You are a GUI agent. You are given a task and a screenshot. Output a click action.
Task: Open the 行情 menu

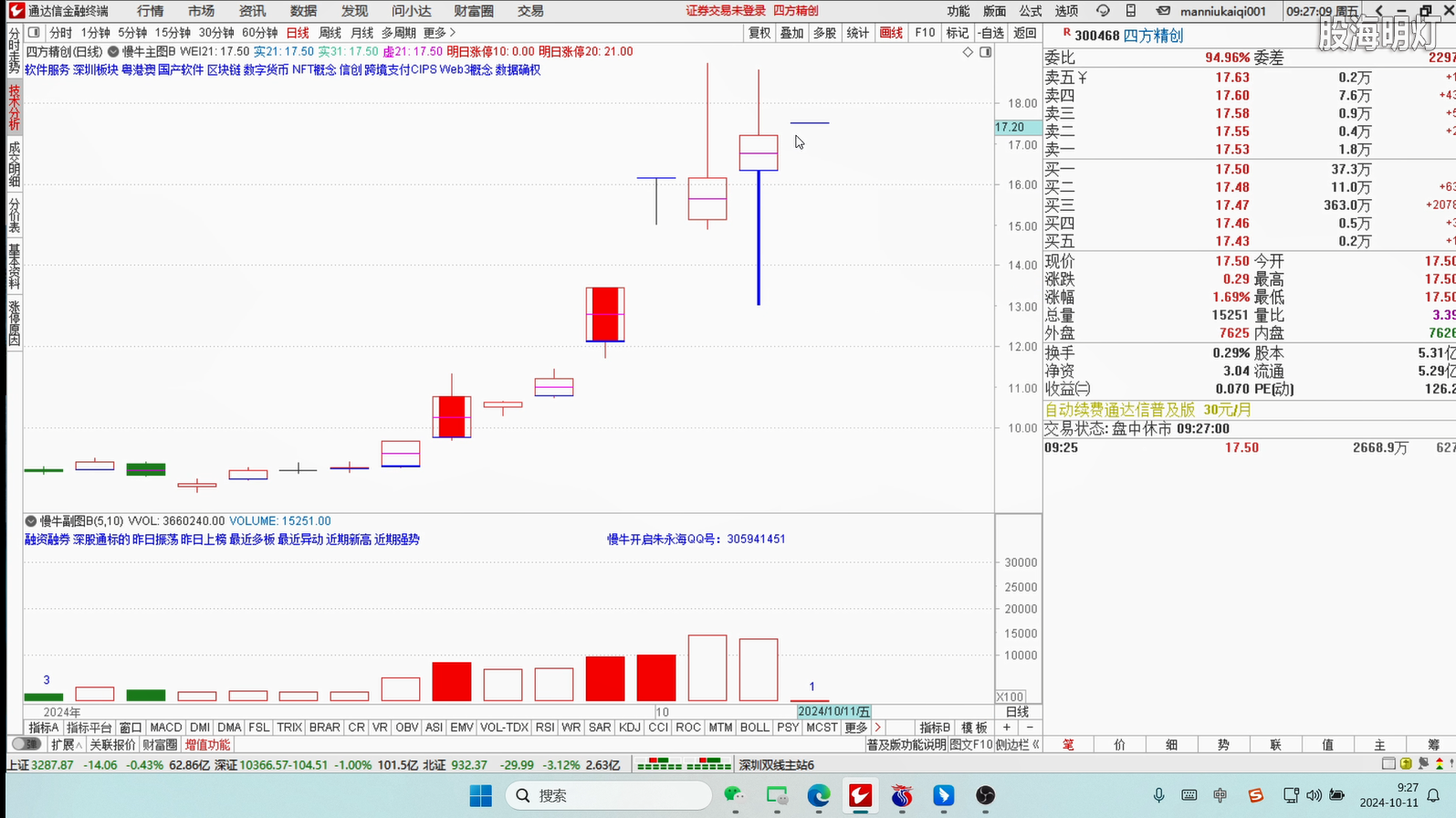(150, 11)
